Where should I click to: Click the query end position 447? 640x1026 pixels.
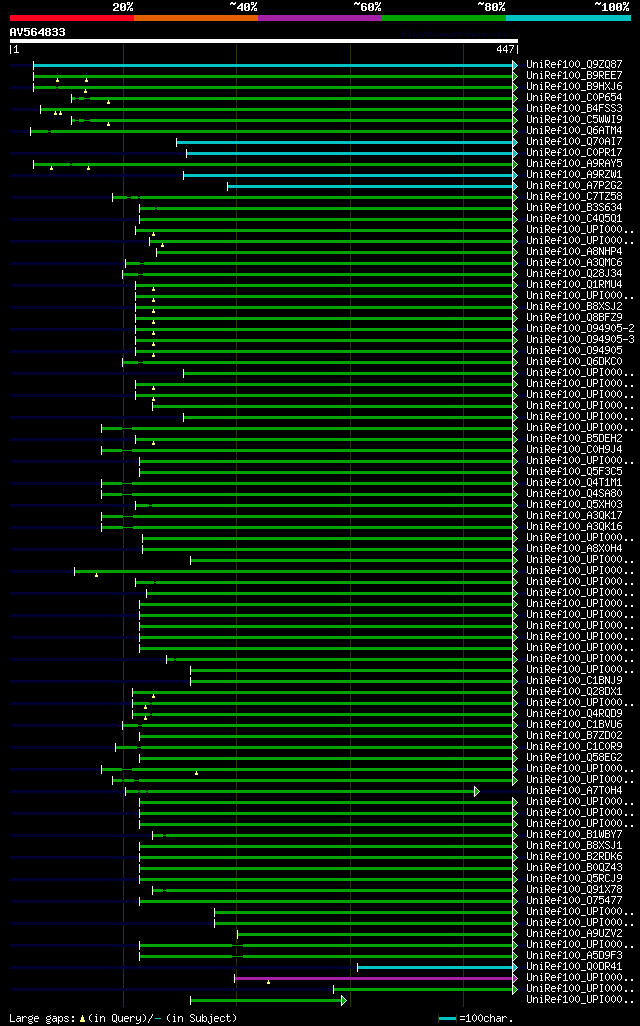[505, 49]
